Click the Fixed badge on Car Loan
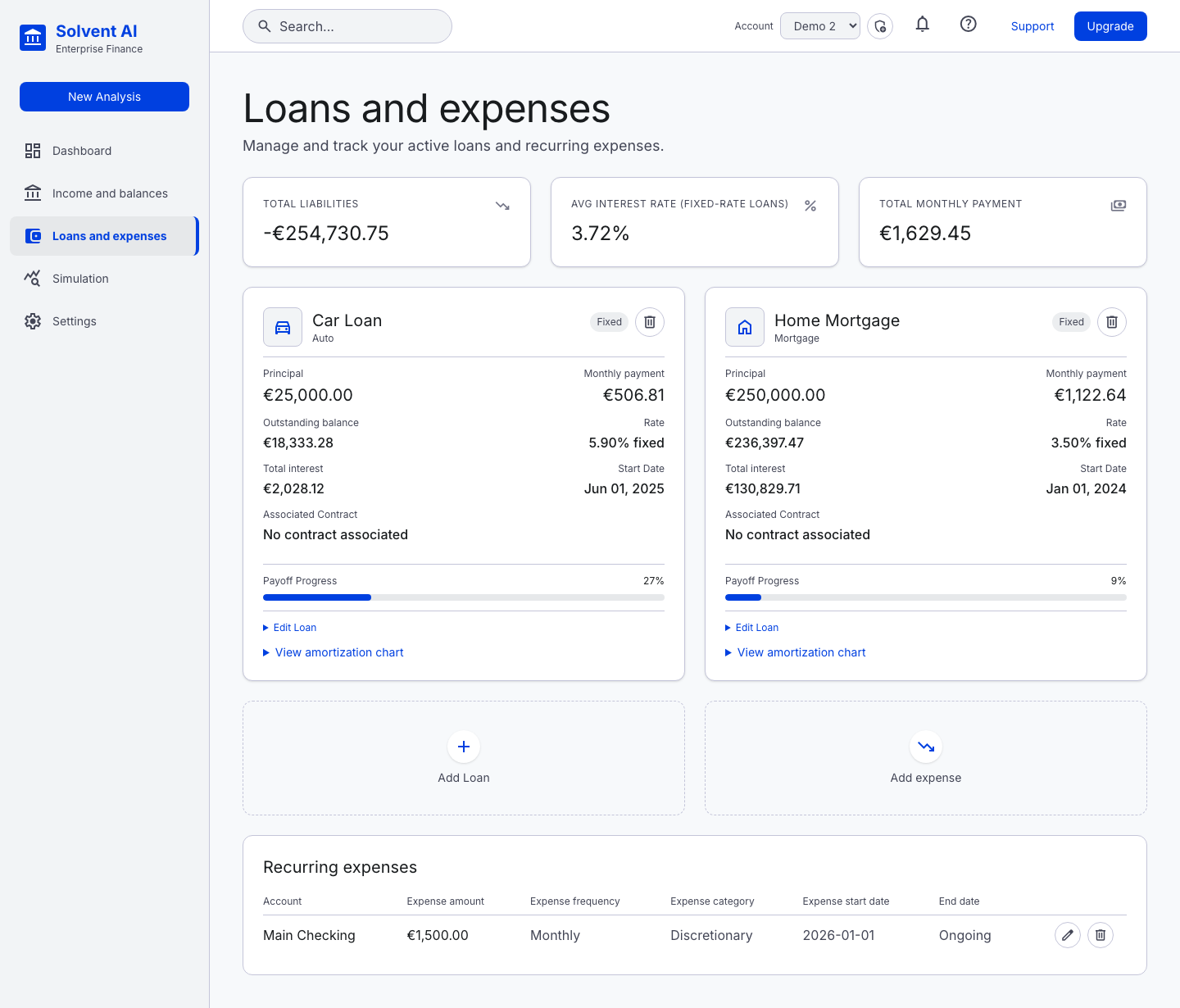 [x=609, y=322]
